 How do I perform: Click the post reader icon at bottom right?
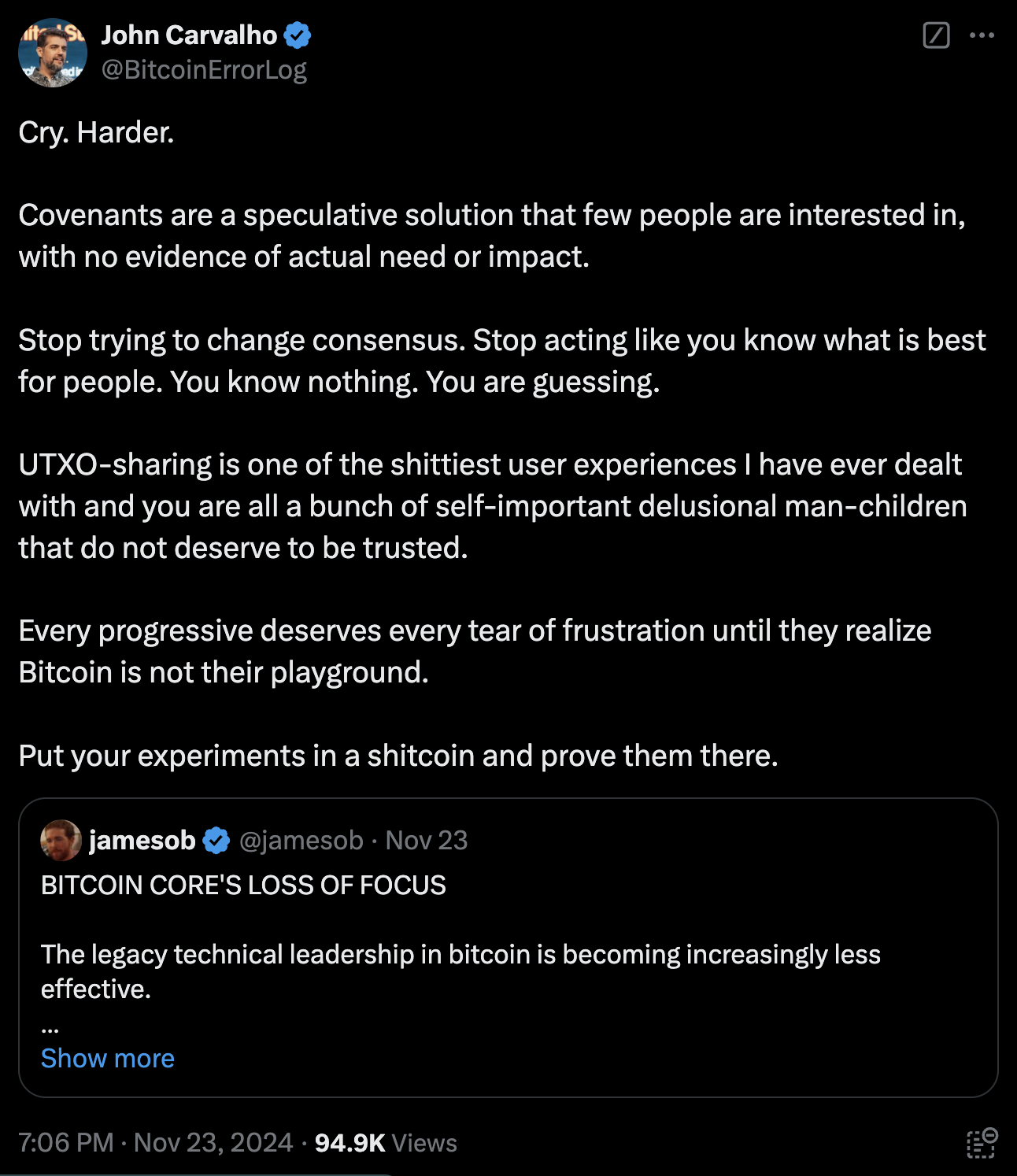point(982,1143)
